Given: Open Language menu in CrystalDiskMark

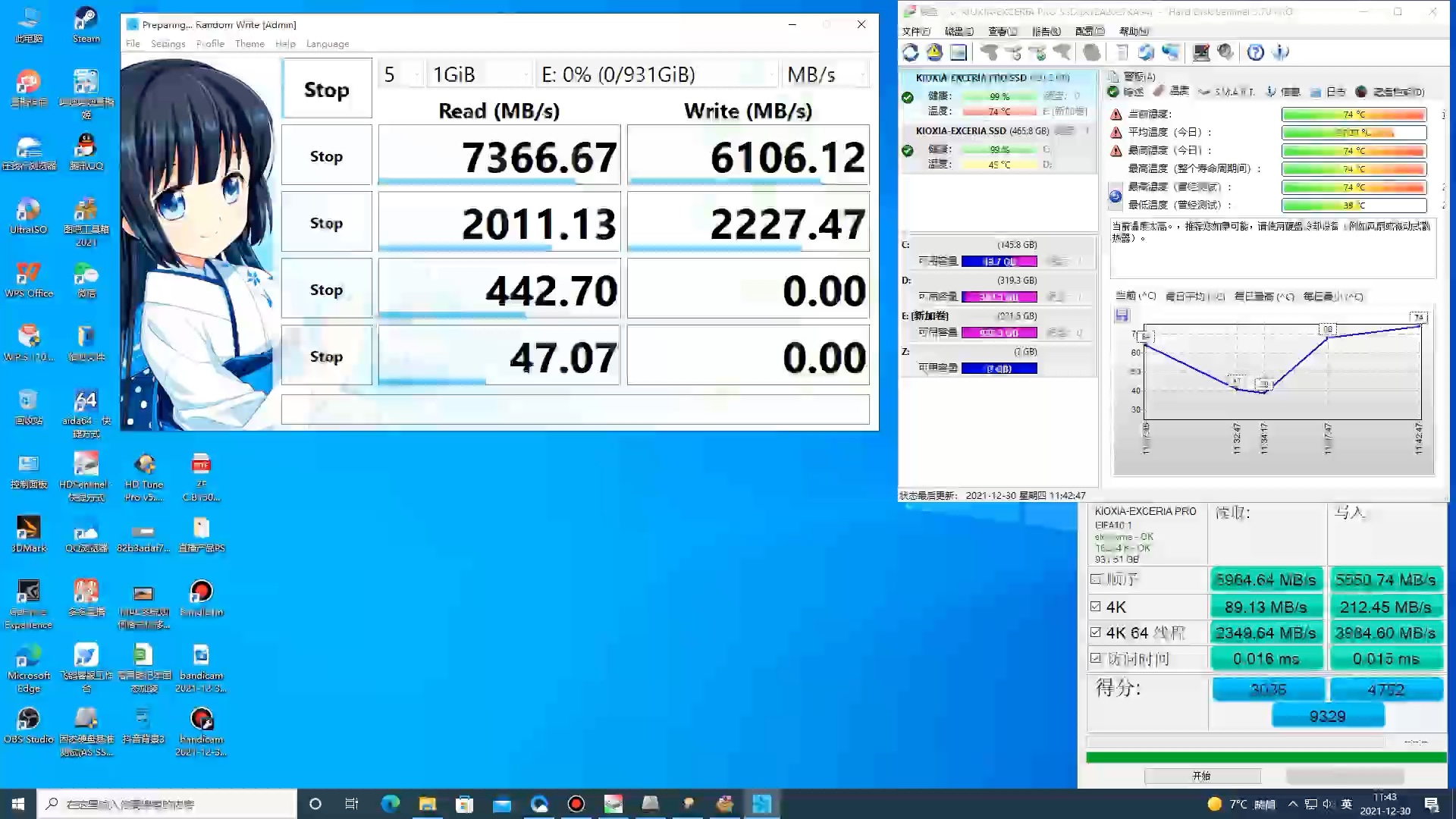Looking at the screenshot, I should (x=328, y=44).
